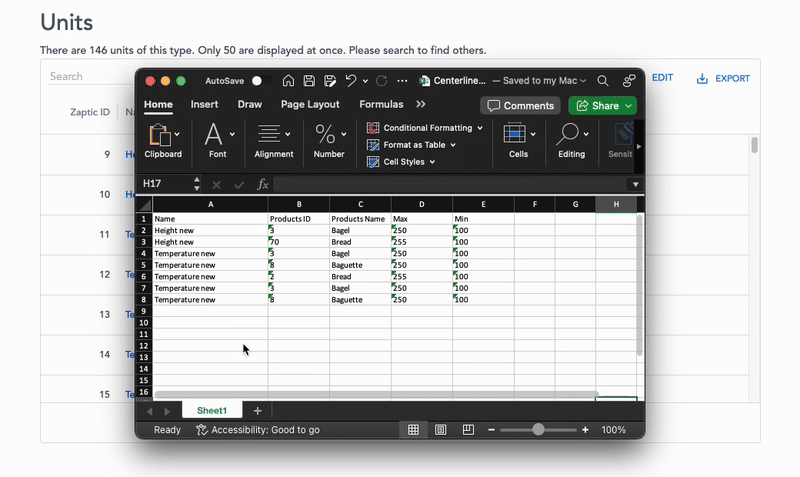
Task: Select Normal grid view icon
Action: 412,430
